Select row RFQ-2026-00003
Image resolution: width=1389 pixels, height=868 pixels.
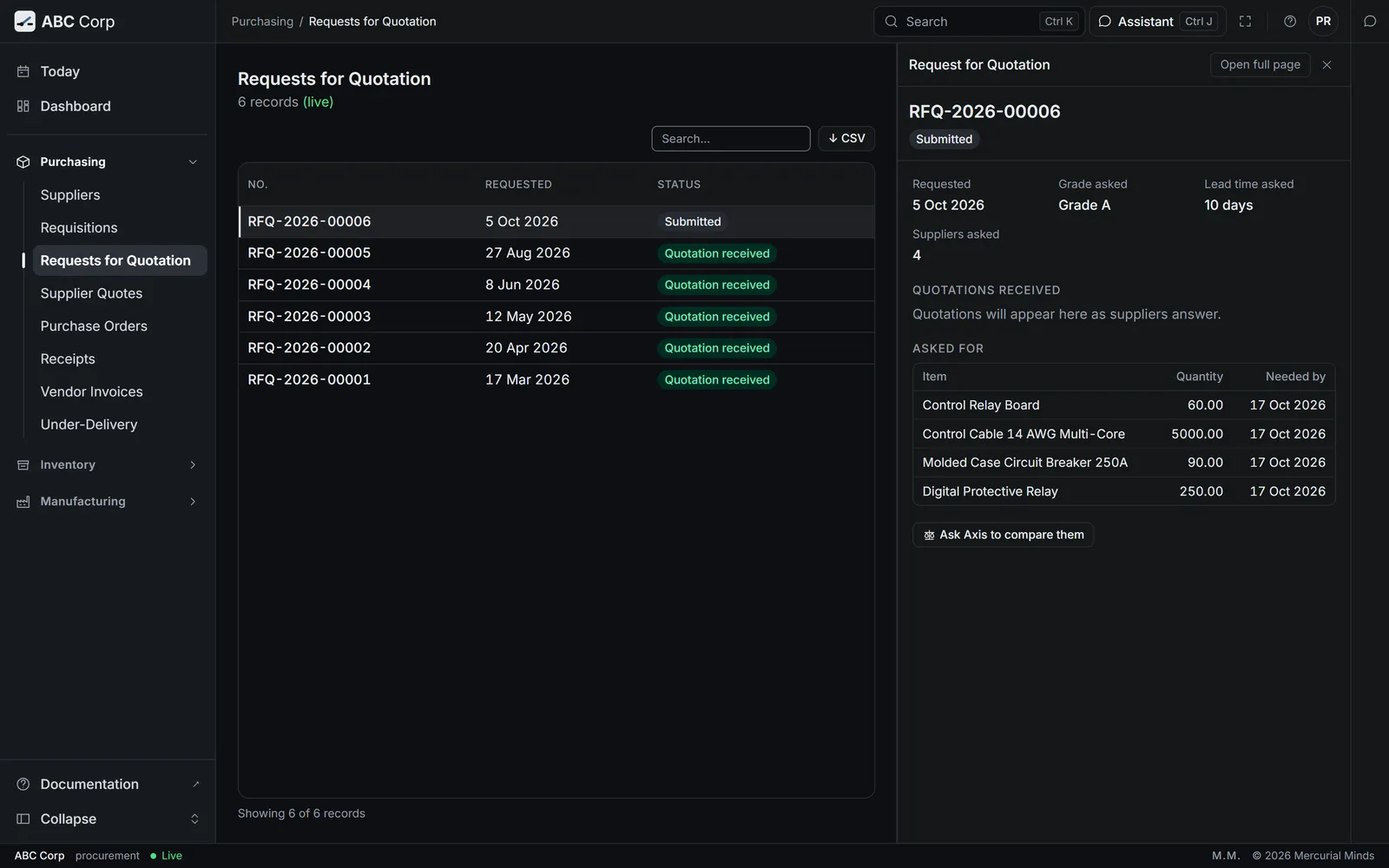tap(556, 317)
